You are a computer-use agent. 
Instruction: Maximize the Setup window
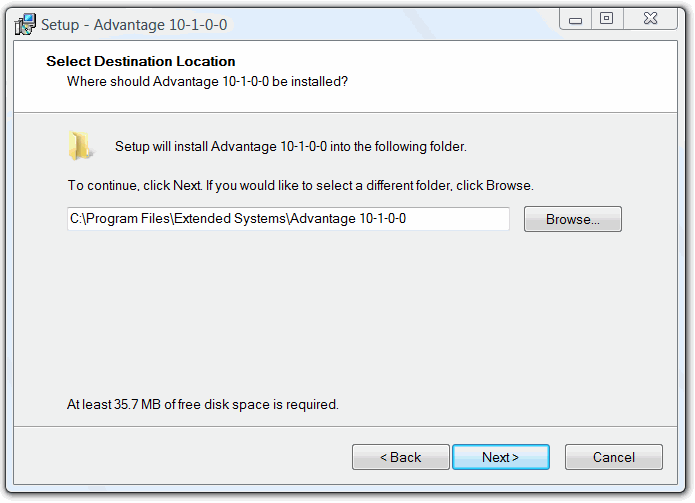pos(606,19)
